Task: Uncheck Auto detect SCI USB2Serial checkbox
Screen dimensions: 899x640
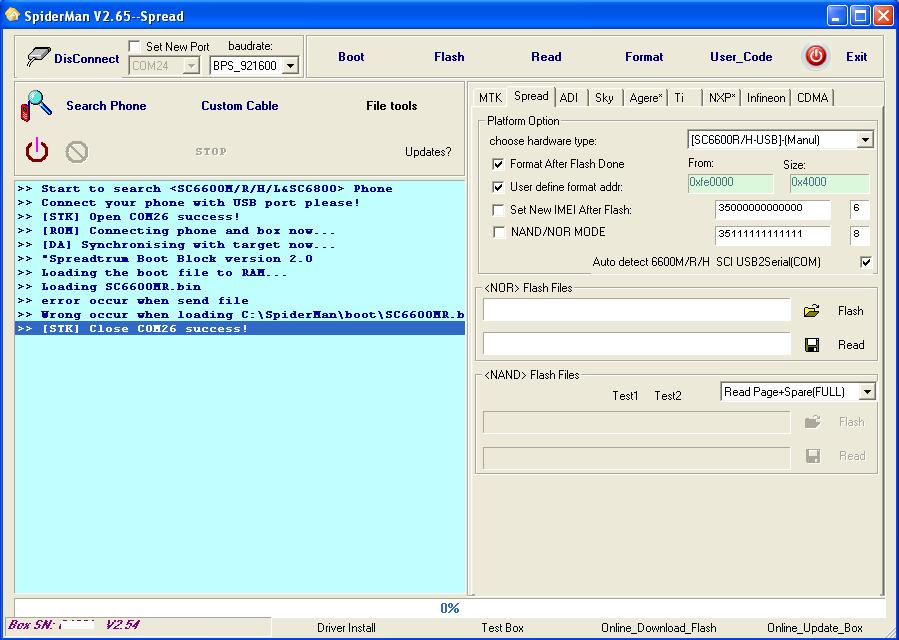Action: coord(866,262)
